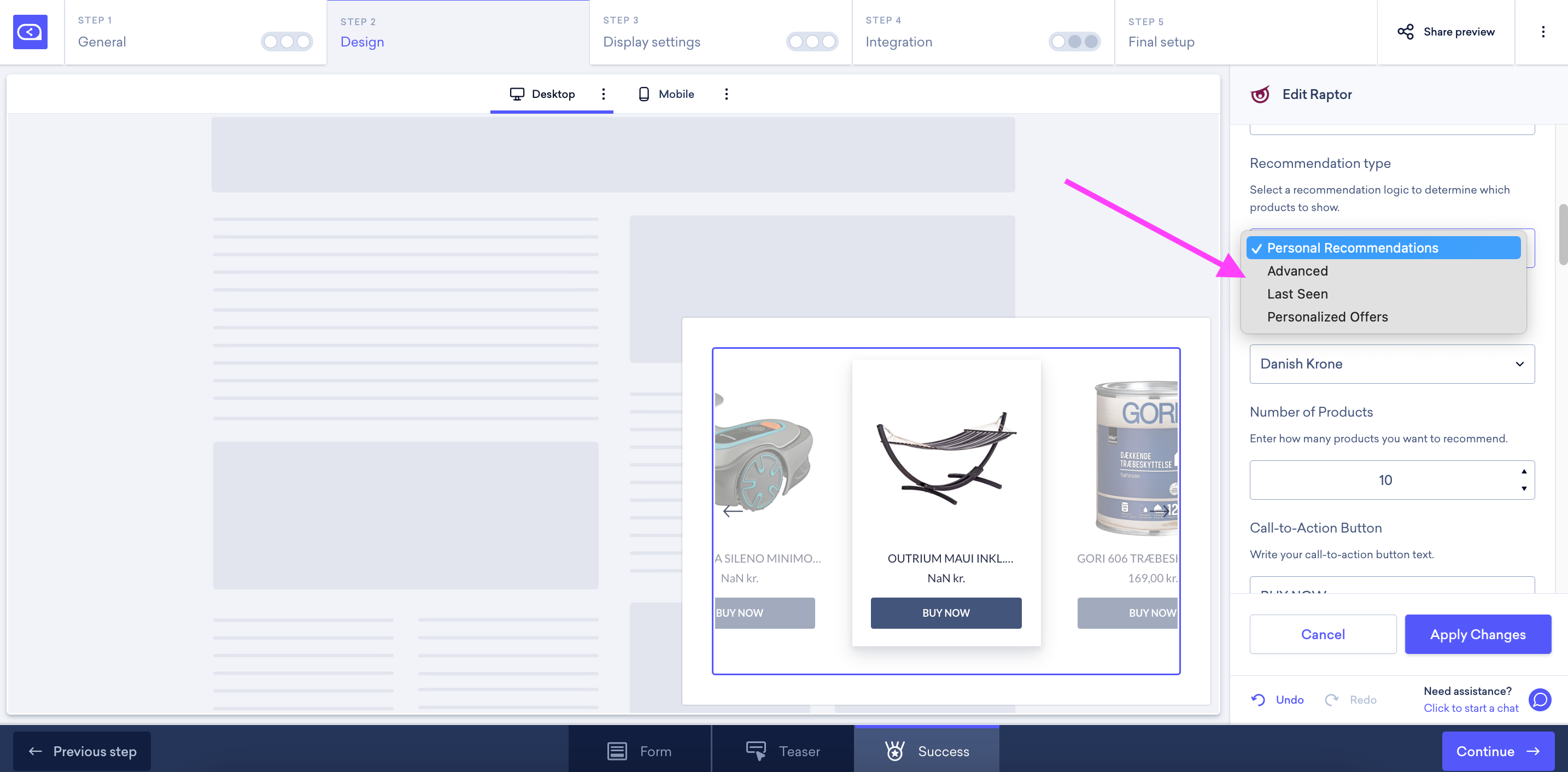Go to Step 4 Integration
Image resolution: width=1568 pixels, height=772 pixels.
coord(983,32)
